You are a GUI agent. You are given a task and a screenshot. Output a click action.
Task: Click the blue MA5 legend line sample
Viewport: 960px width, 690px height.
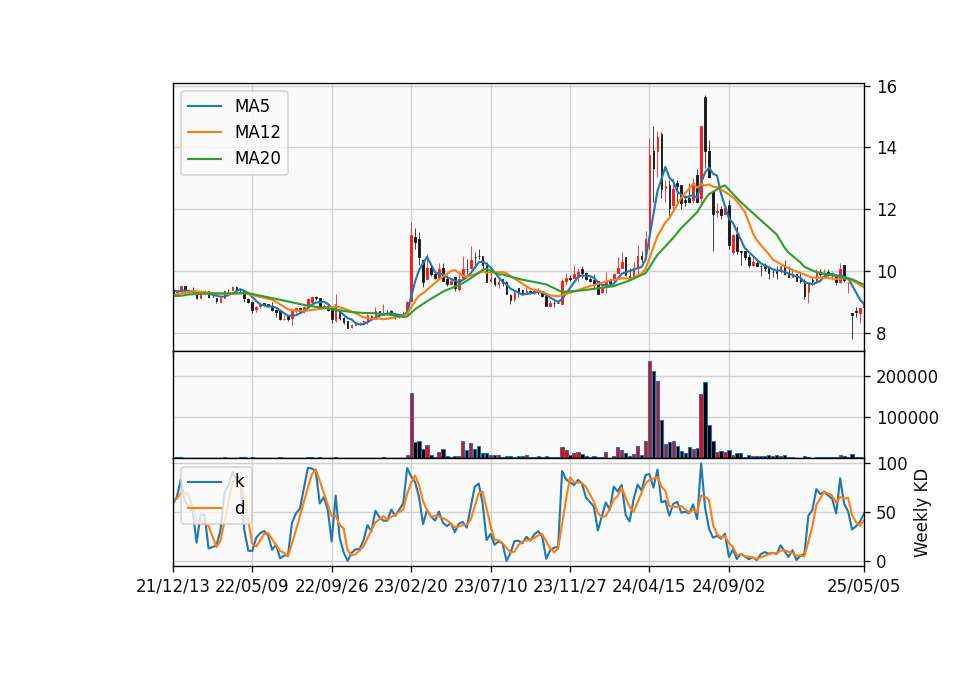tap(204, 106)
